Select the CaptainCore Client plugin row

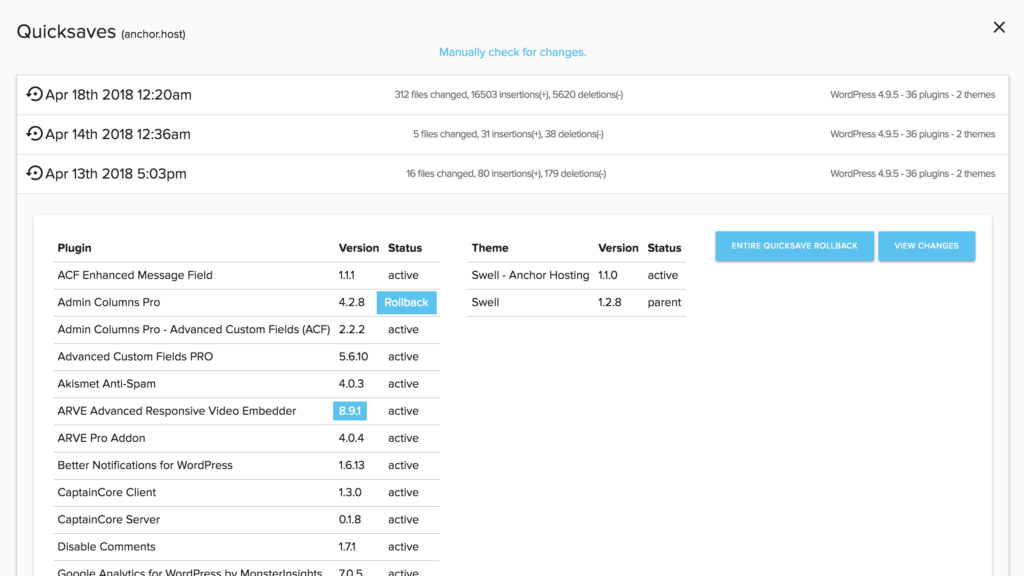point(107,492)
